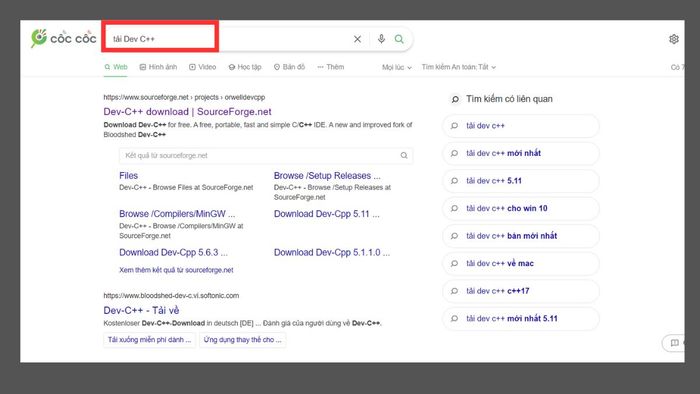
Task: Select the Web tab
Action: (x=116, y=67)
